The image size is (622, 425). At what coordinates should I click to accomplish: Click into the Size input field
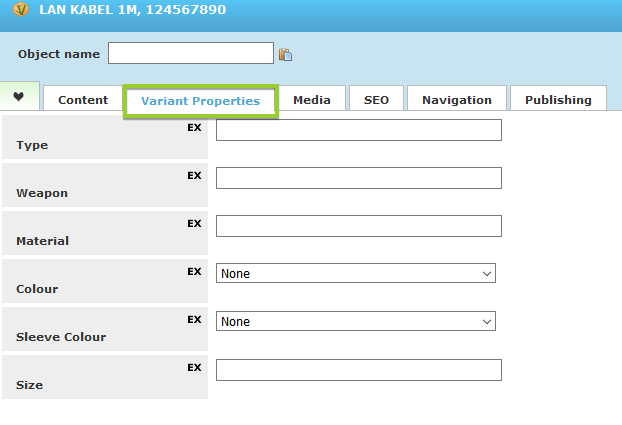coord(359,370)
